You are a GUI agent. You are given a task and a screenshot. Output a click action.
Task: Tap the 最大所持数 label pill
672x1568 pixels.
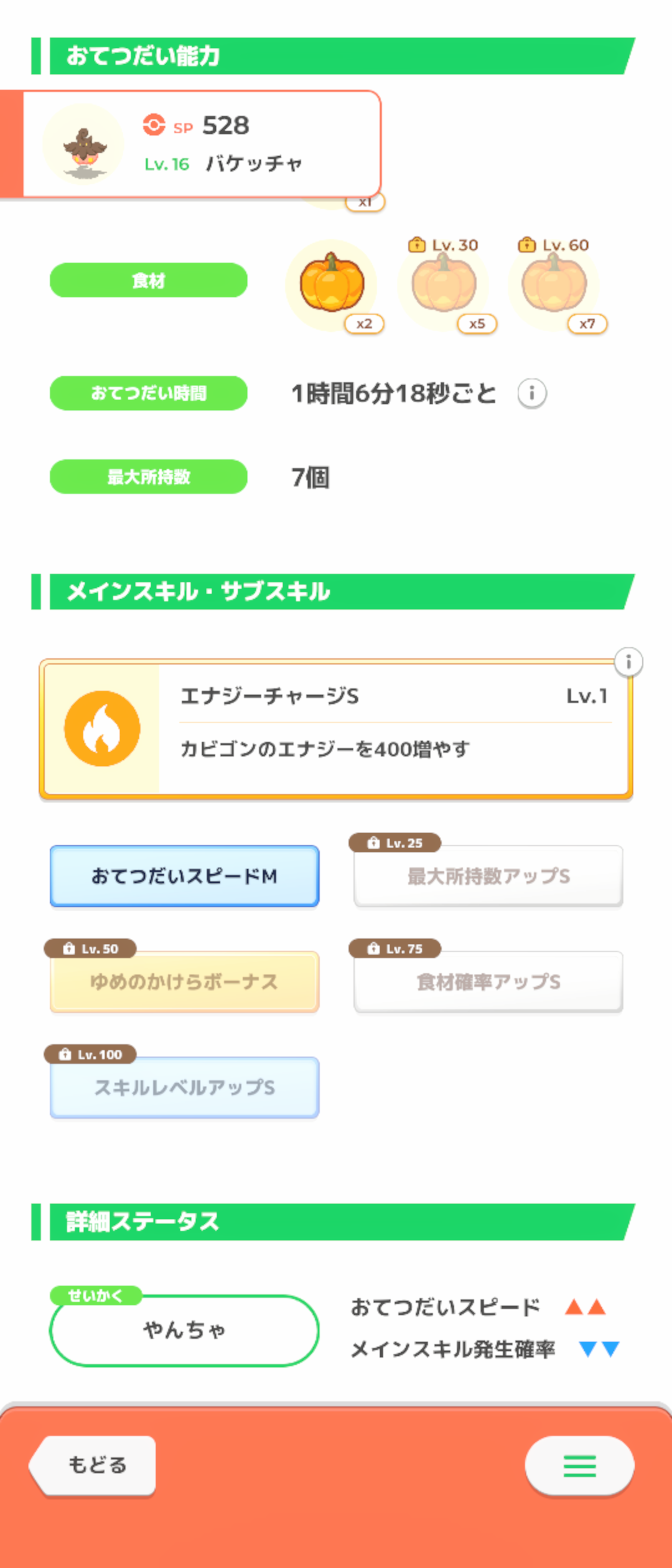[149, 477]
